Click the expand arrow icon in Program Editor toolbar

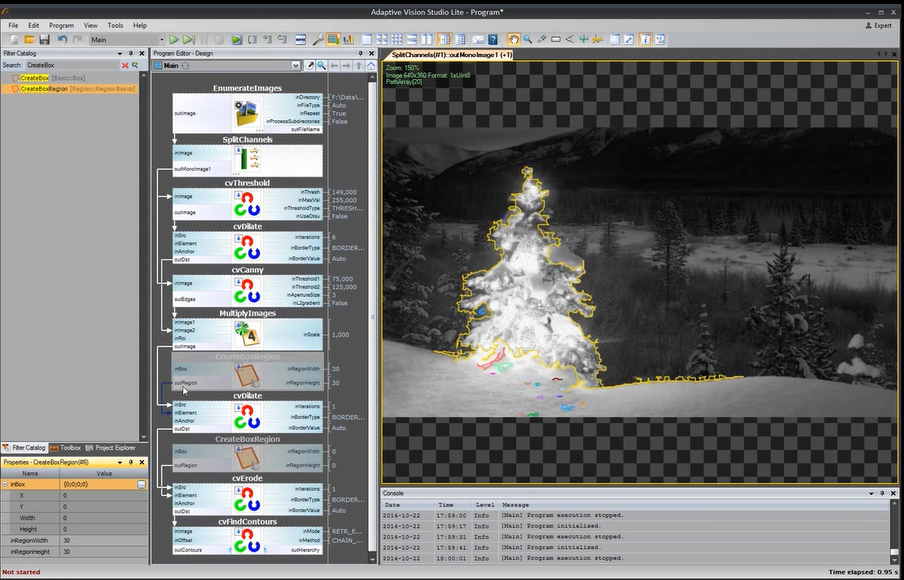[310, 66]
